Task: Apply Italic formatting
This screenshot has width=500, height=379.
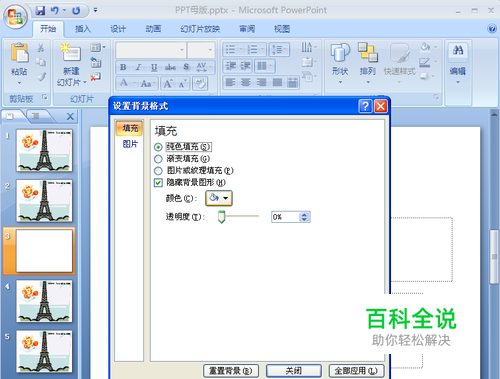Action: (x=138, y=67)
